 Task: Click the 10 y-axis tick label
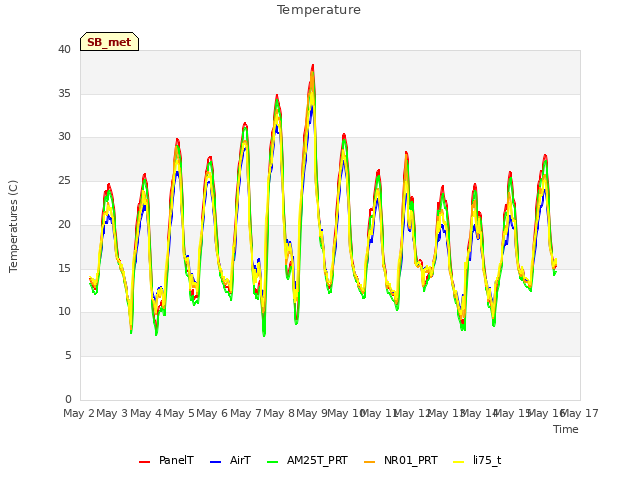64,311
